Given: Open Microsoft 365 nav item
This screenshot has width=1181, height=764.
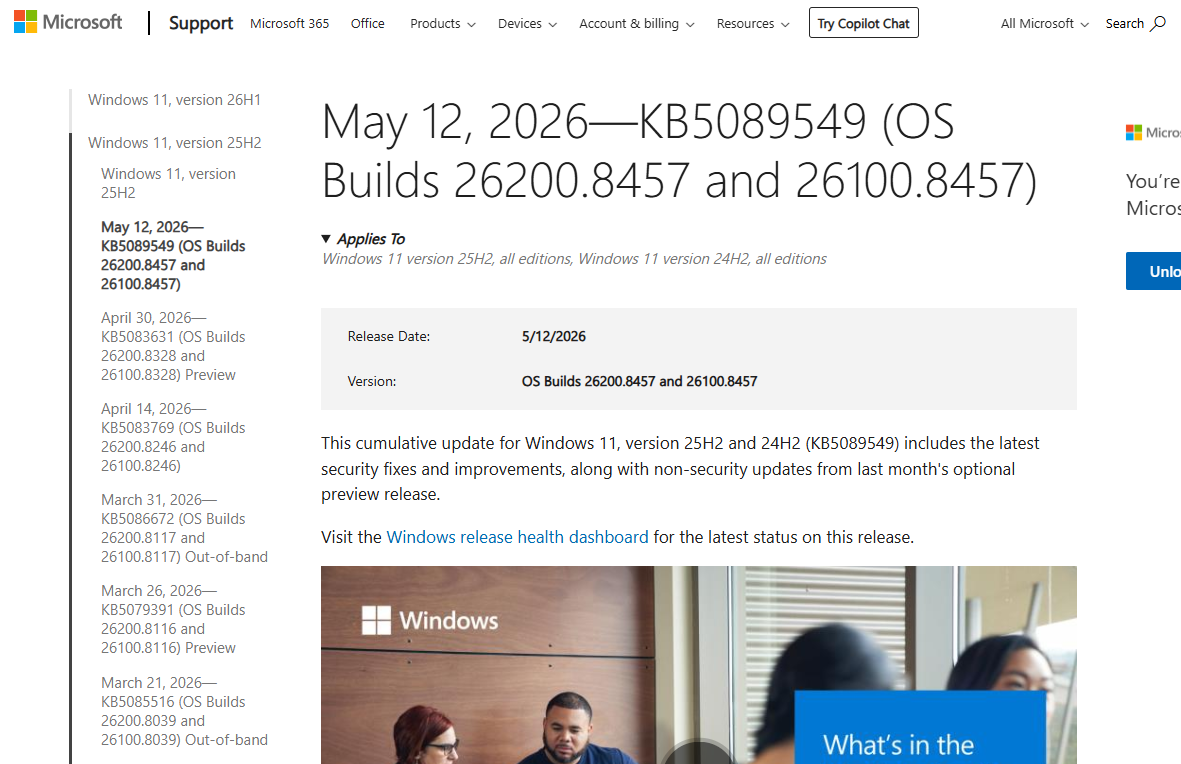Looking at the screenshot, I should click(x=289, y=23).
